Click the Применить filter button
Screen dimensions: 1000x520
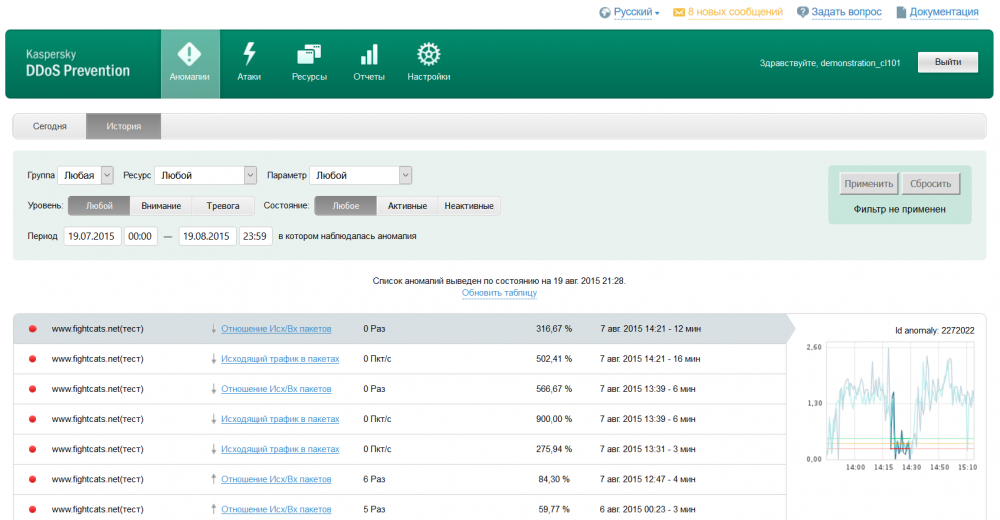(x=868, y=184)
